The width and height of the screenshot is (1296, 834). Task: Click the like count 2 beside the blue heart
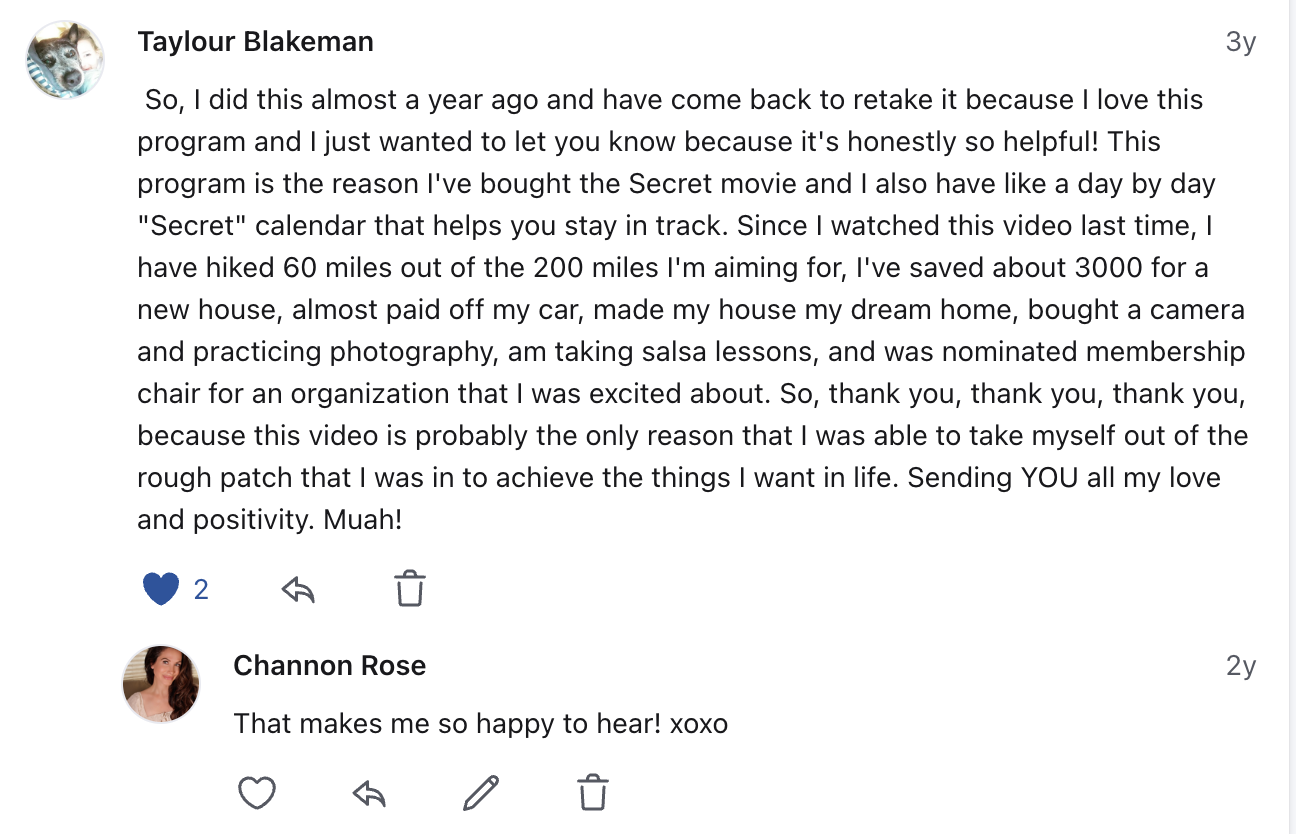click(201, 590)
